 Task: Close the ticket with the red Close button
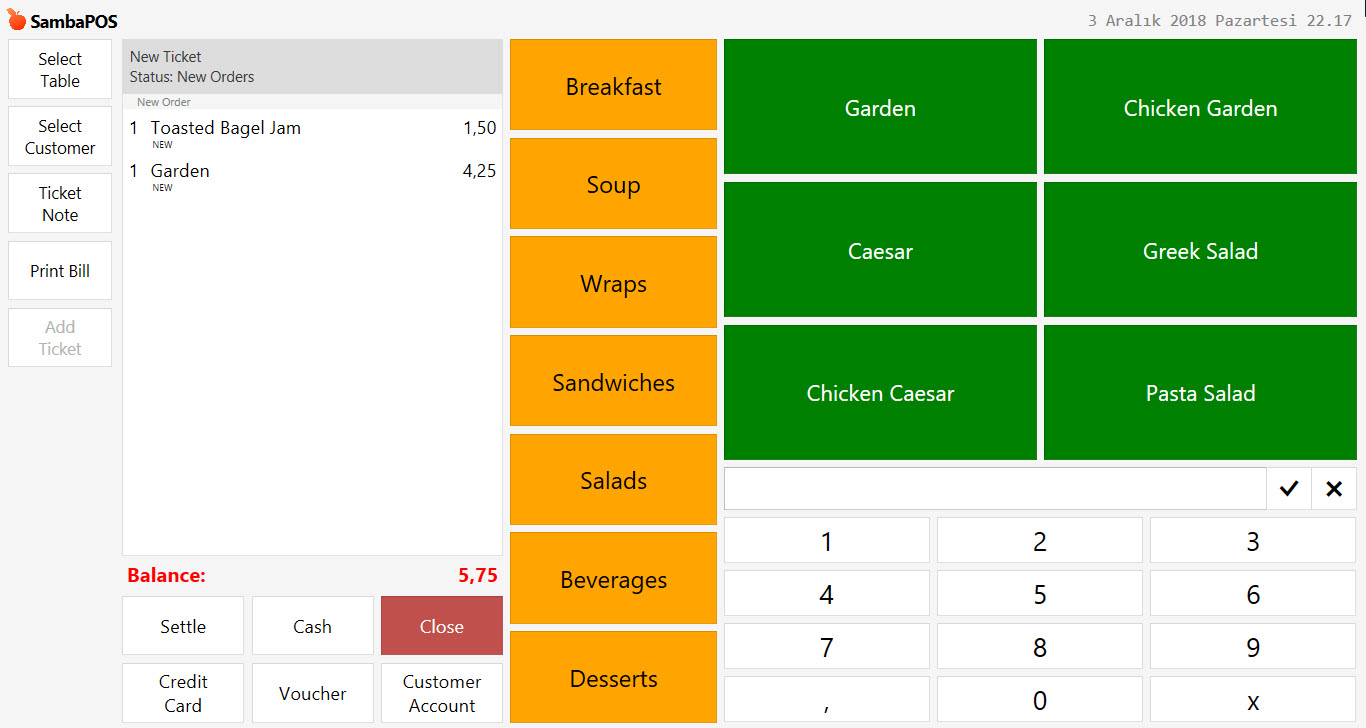point(441,625)
